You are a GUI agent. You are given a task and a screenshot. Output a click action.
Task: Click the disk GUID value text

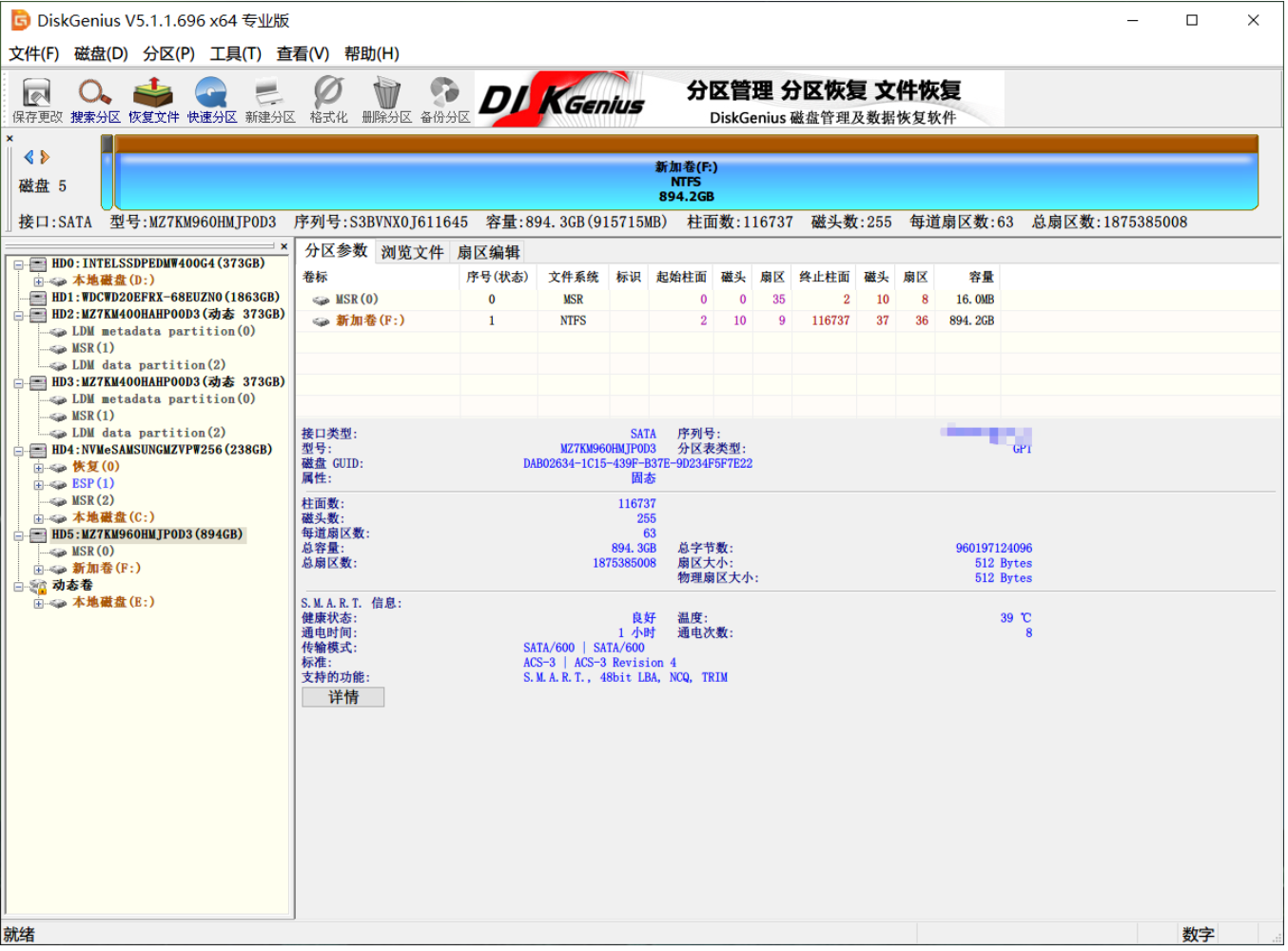click(637, 465)
